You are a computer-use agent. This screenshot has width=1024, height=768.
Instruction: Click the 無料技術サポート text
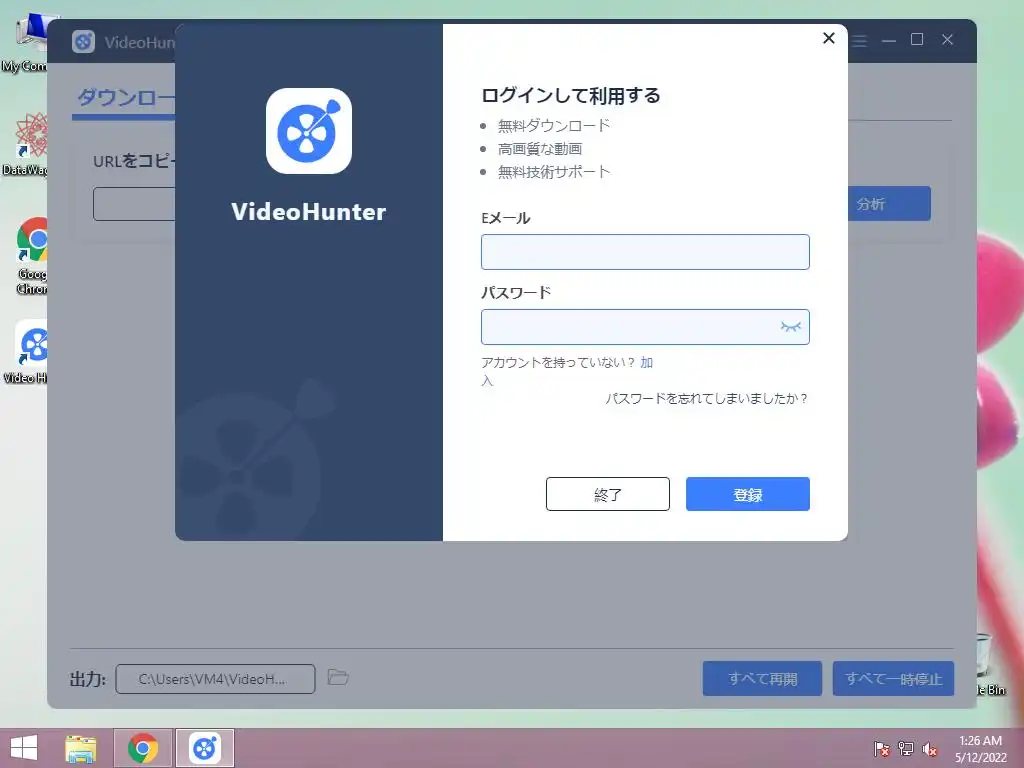[x=554, y=172]
